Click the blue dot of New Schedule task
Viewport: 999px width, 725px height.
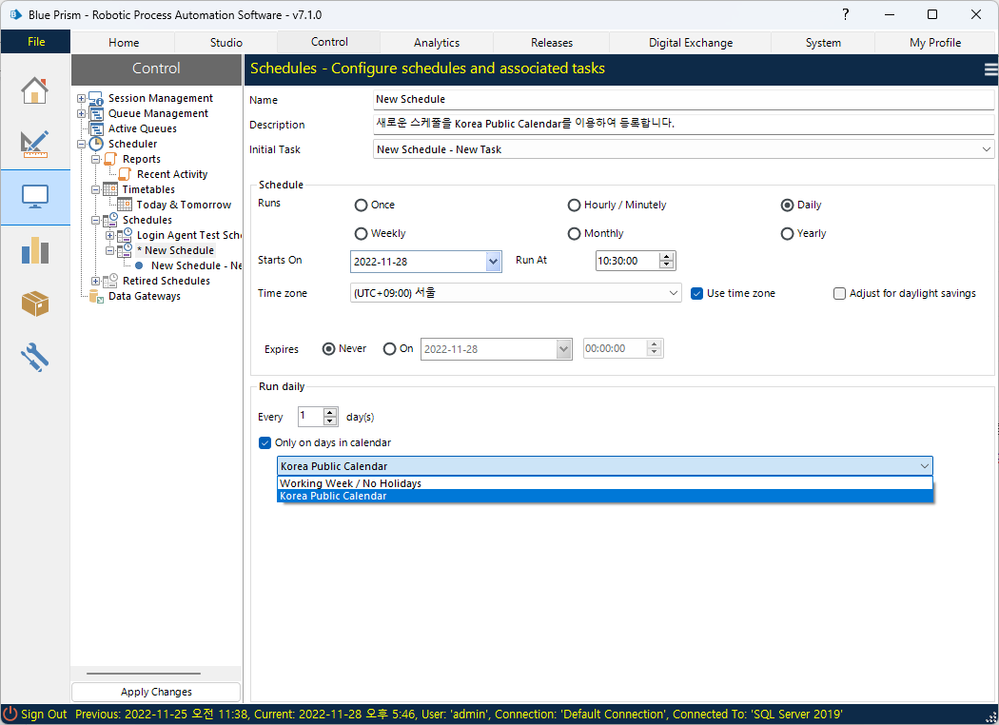point(139,266)
